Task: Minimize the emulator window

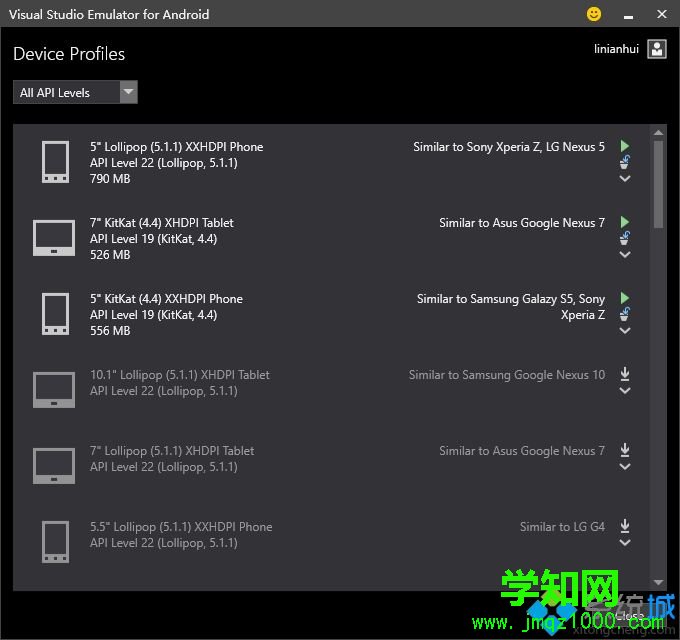Action: pyautogui.click(x=628, y=15)
